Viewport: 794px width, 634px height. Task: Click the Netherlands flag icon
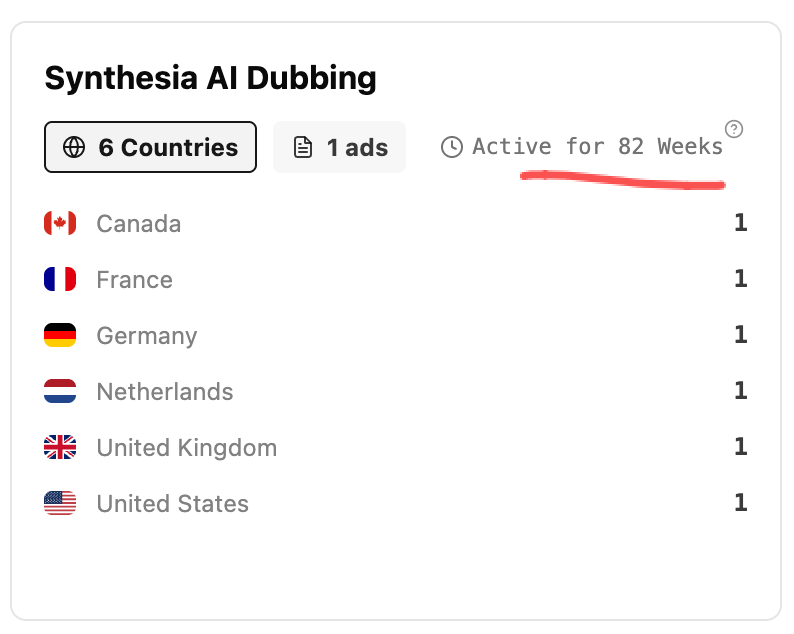pos(60,391)
